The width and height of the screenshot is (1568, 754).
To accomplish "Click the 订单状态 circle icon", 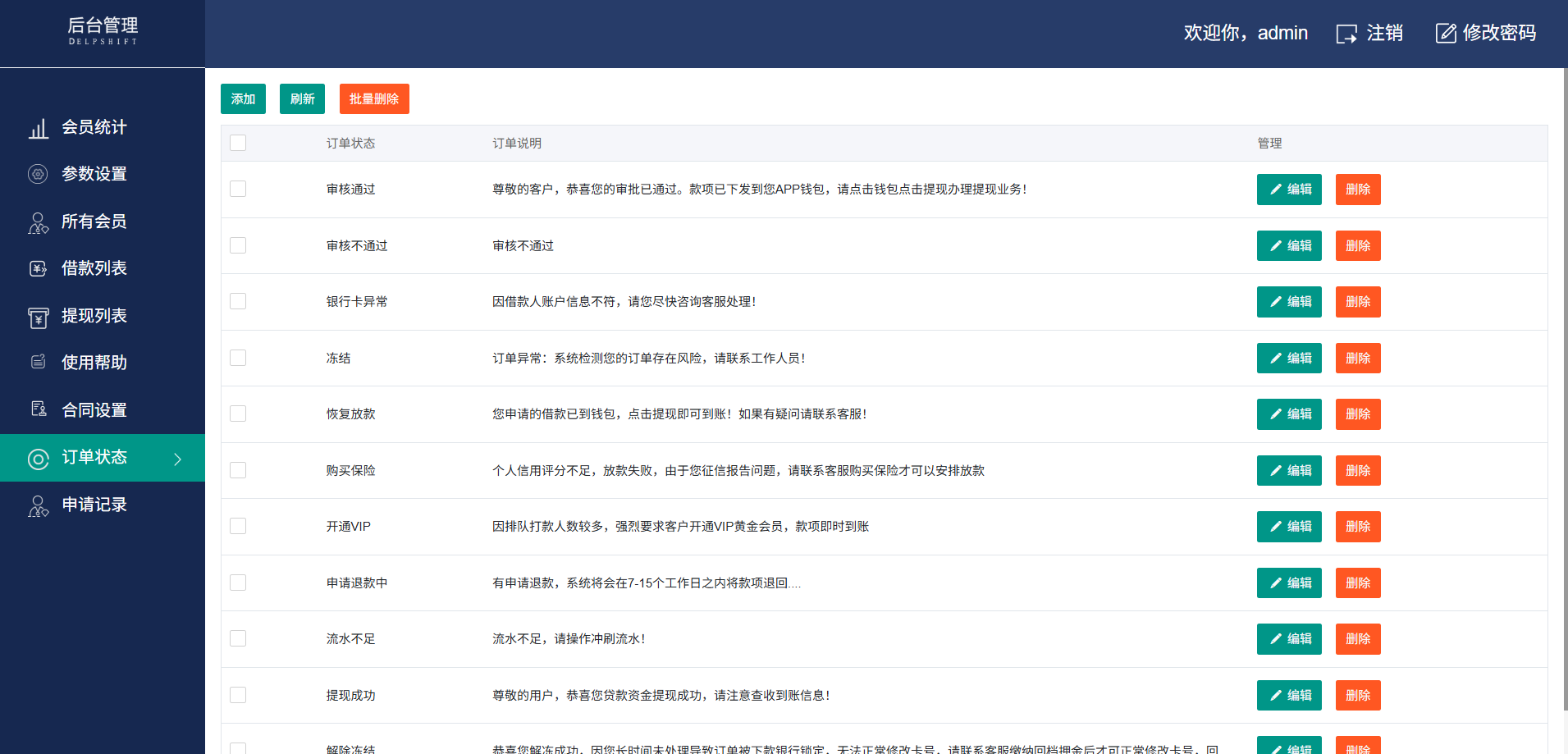I will coord(38,459).
